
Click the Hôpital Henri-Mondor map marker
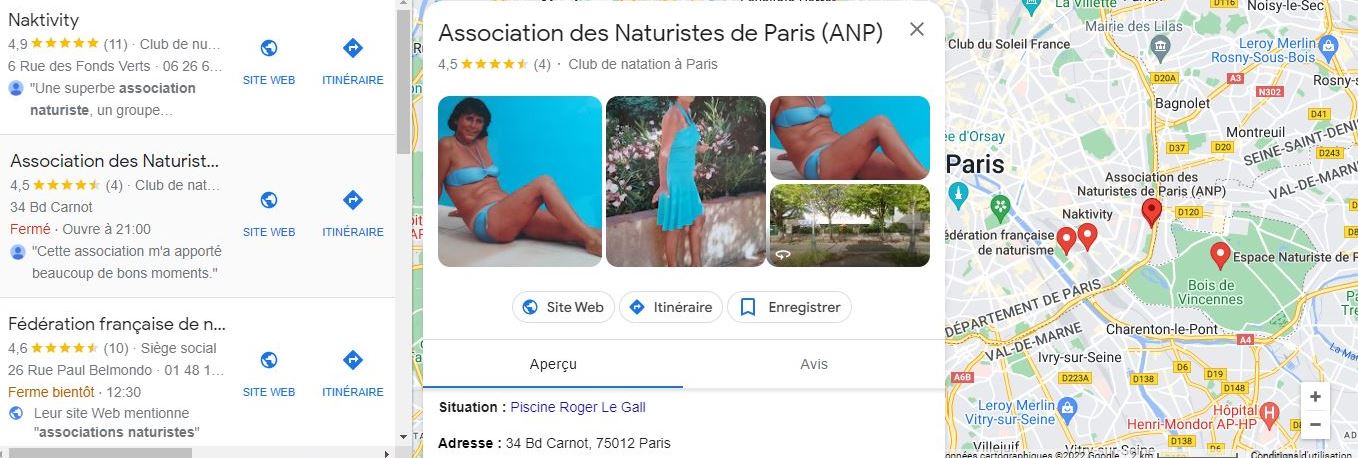1270,412
